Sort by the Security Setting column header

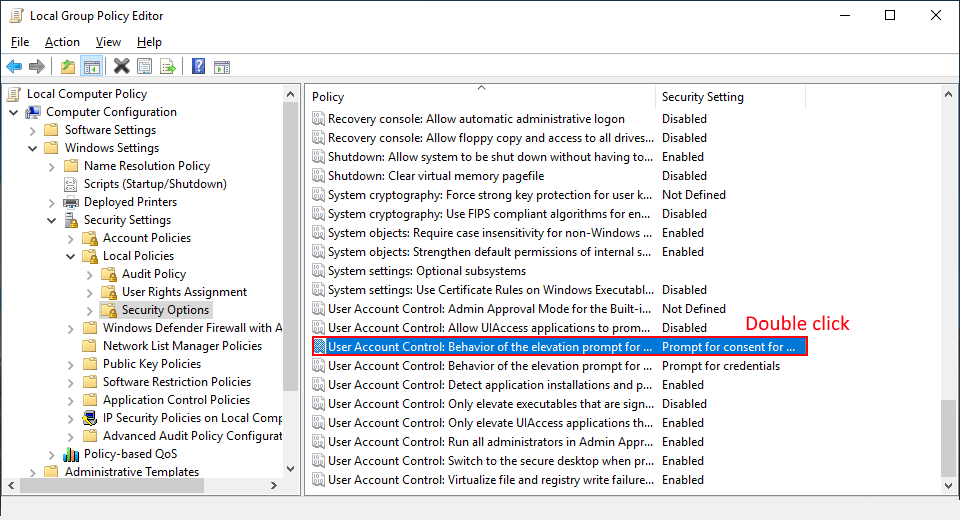[x=730, y=97]
